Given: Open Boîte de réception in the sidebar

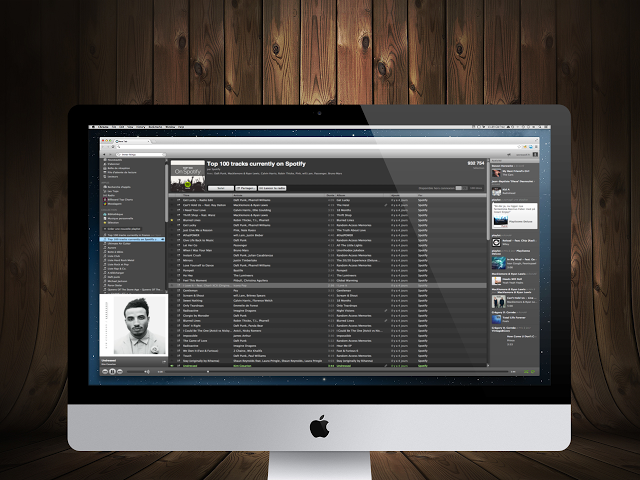Looking at the screenshot, I should pyautogui.click(x=118, y=168).
